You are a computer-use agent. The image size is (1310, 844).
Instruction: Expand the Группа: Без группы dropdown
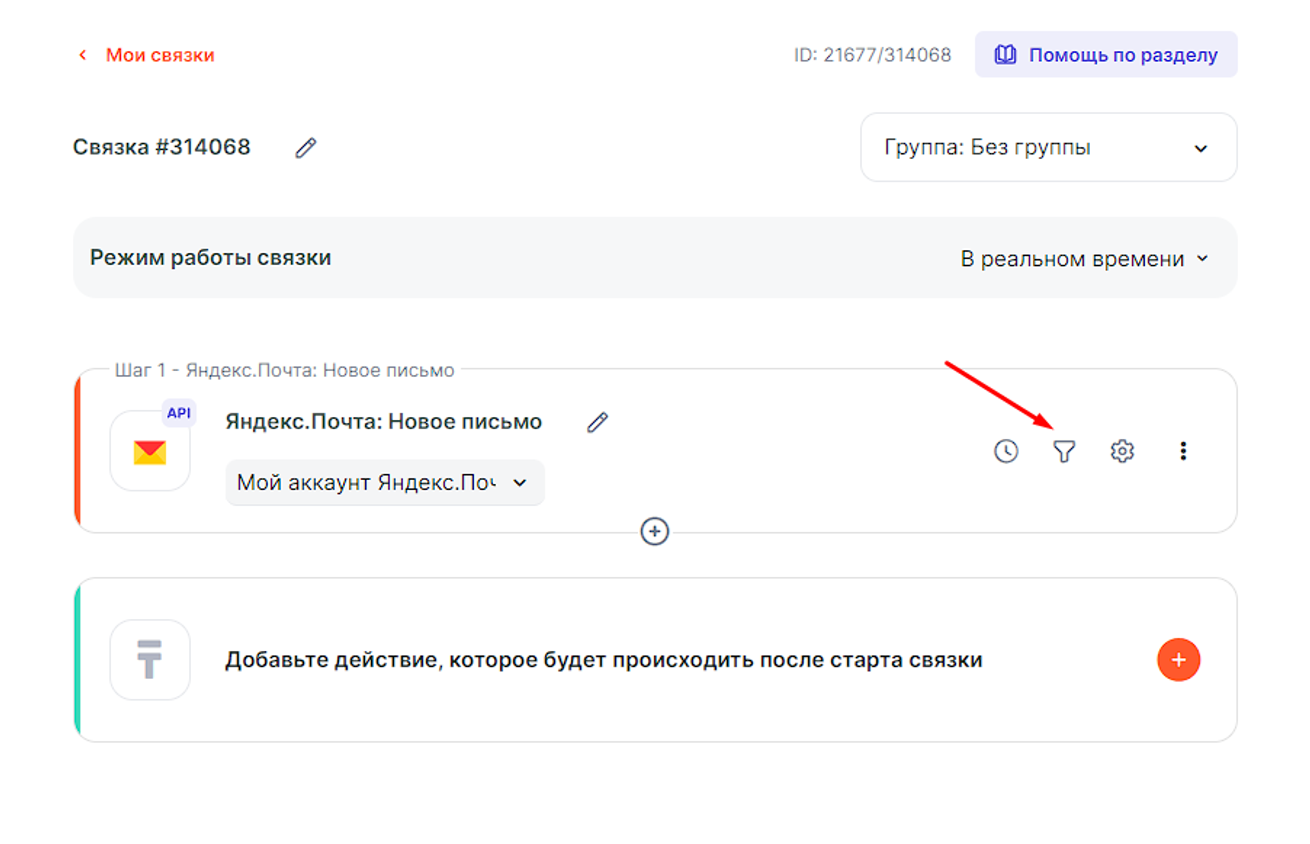pyautogui.click(x=1048, y=148)
